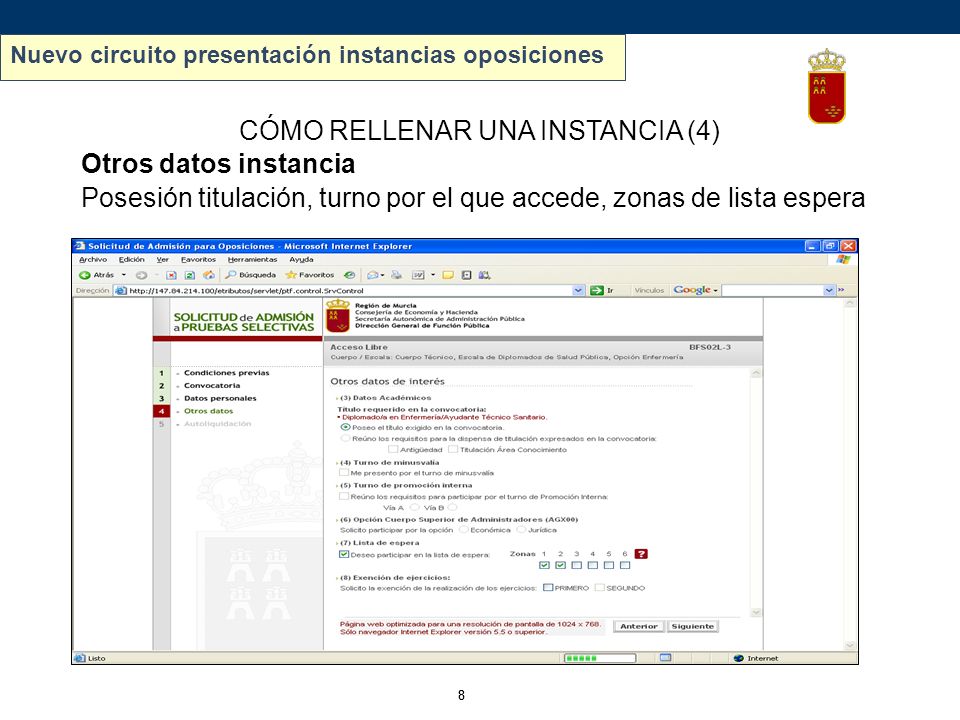
Task: Go to step 2 Convocatoria
Action: (212, 386)
